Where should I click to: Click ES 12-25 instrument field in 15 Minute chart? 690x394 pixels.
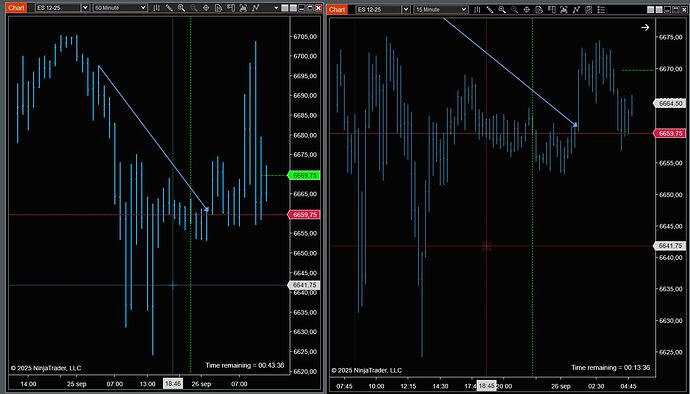coord(378,10)
